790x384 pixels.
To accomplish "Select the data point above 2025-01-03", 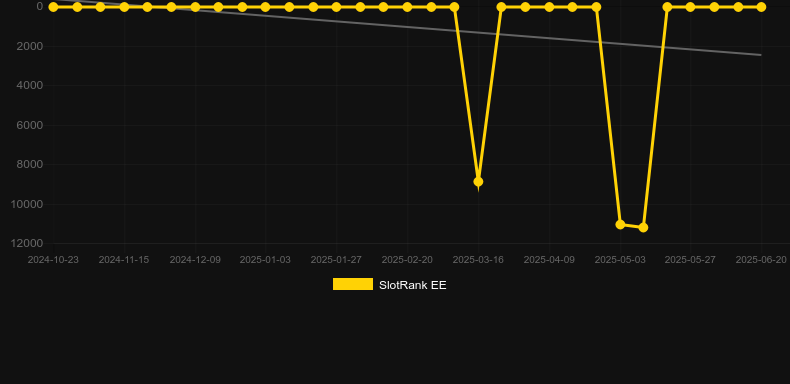I will click(x=266, y=7).
